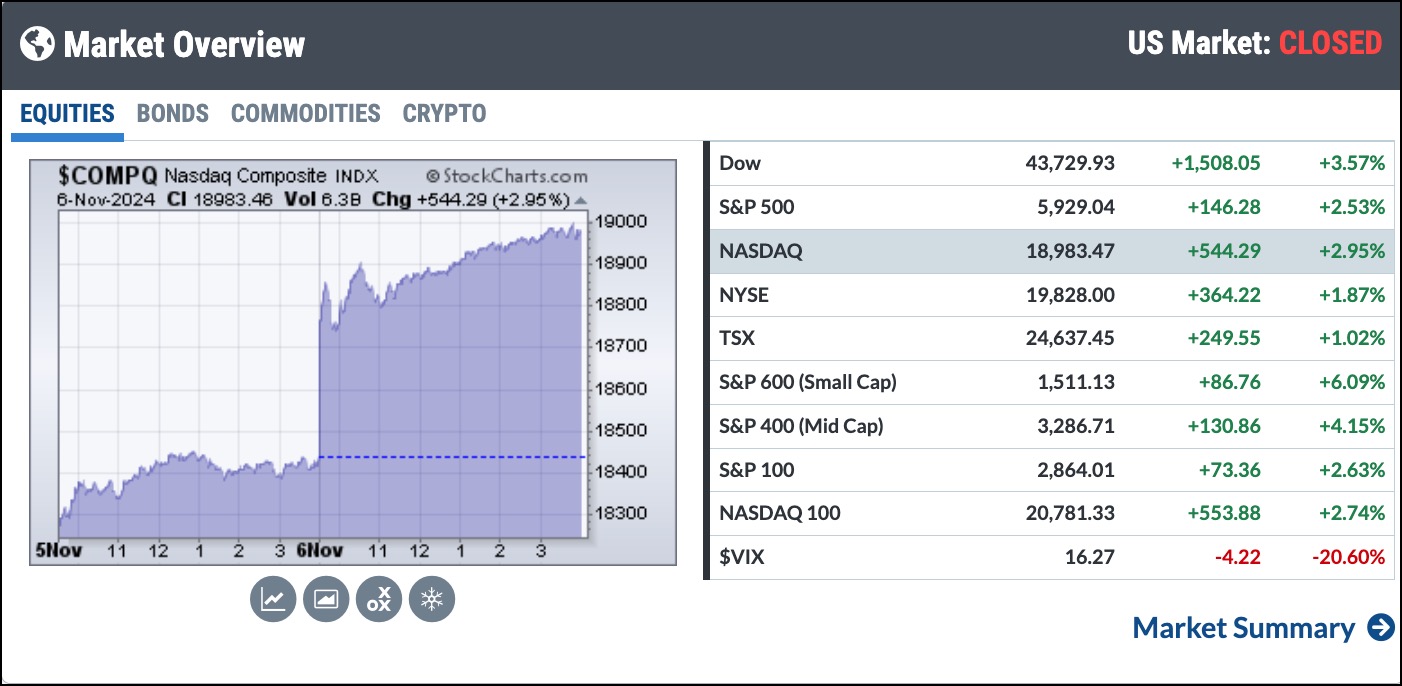Click the TSX change +249.55
The image size is (1402, 686).
click(1224, 338)
